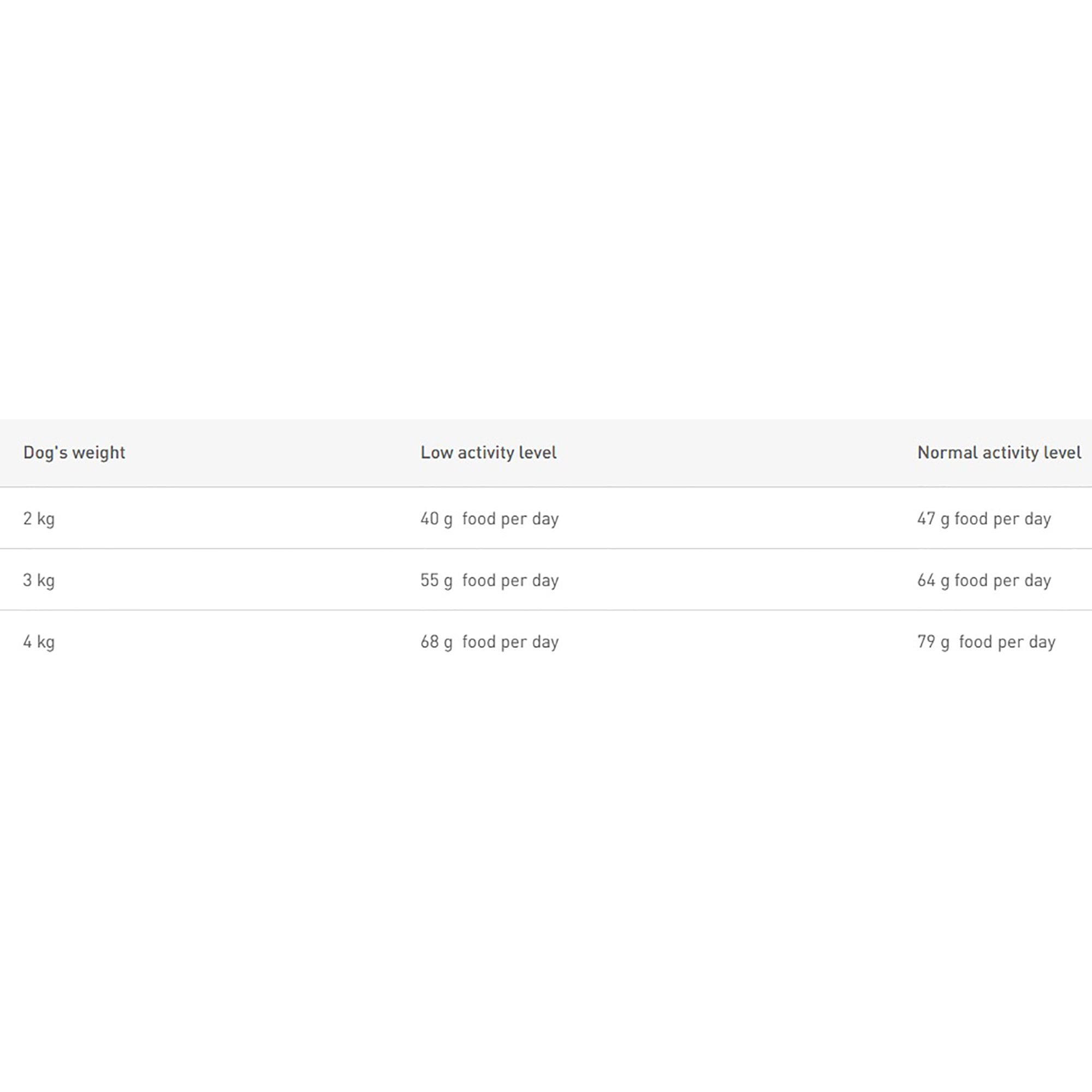The image size is (1092, 1092).
Task: Select the "47 g food per day" cell
Action: click(x=984, y=519)
